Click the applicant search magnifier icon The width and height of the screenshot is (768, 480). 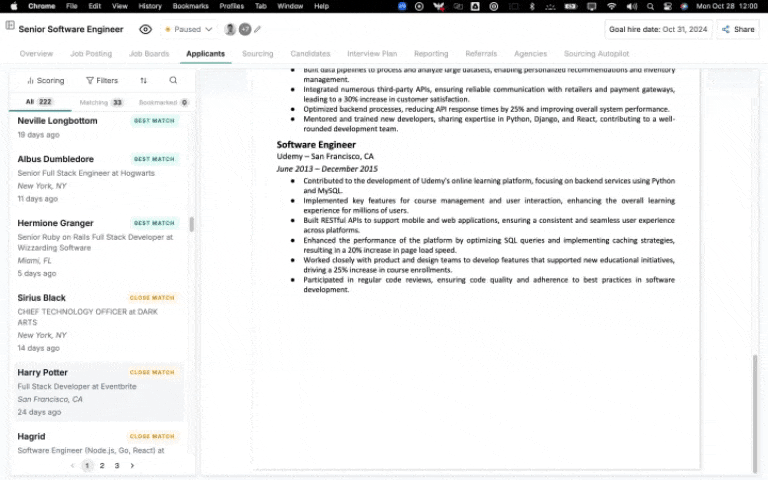(x=173, y=80)
